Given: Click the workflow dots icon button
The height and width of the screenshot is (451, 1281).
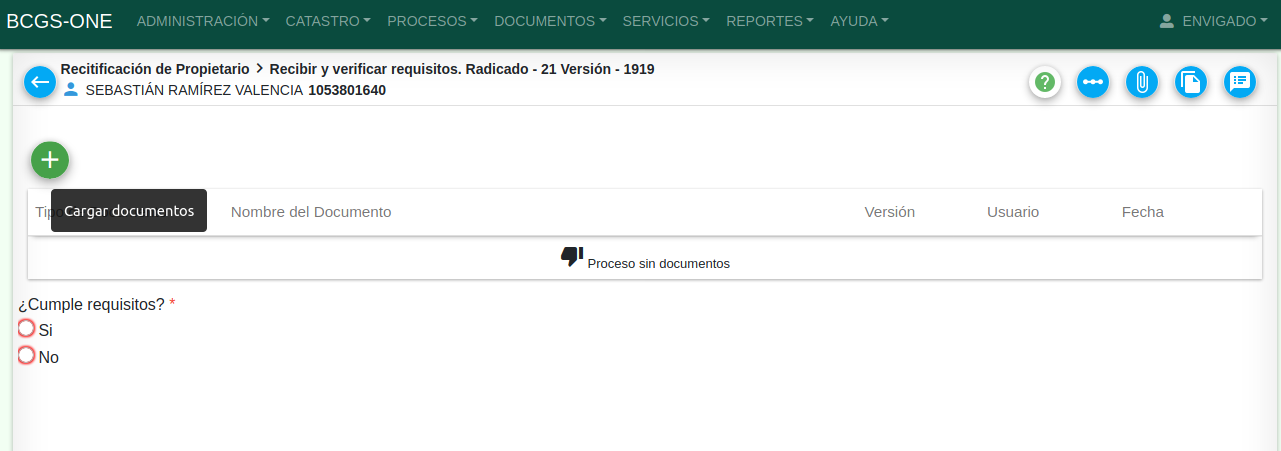Looking at the screenshot, I should click(x=1093, y=82).
